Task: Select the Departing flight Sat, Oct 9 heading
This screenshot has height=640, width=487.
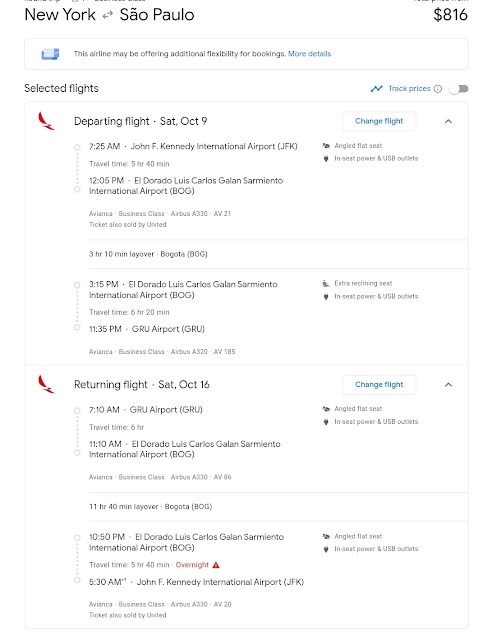Action: (x=140, y=121)
